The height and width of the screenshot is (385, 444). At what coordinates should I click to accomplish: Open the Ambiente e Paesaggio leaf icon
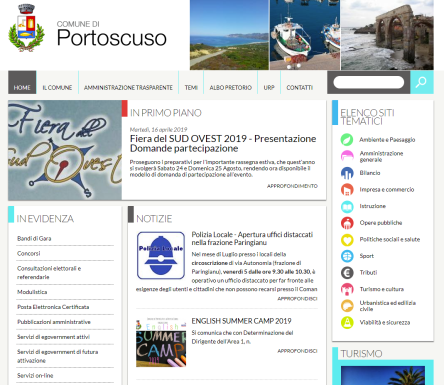point(347,139)
